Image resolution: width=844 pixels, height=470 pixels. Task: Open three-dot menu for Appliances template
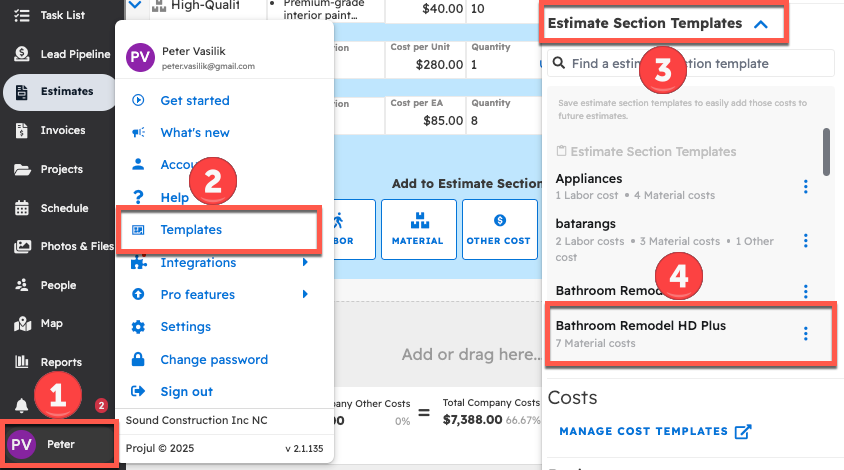tap(806, 187)
